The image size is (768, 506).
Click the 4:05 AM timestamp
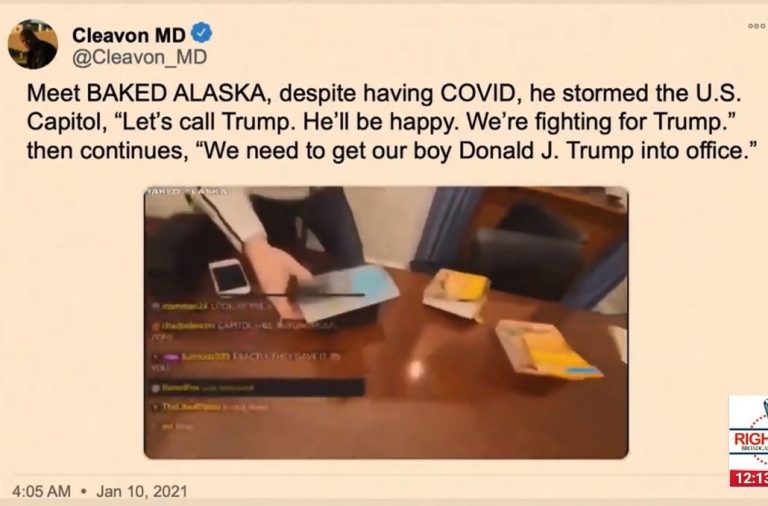point(41,491)
